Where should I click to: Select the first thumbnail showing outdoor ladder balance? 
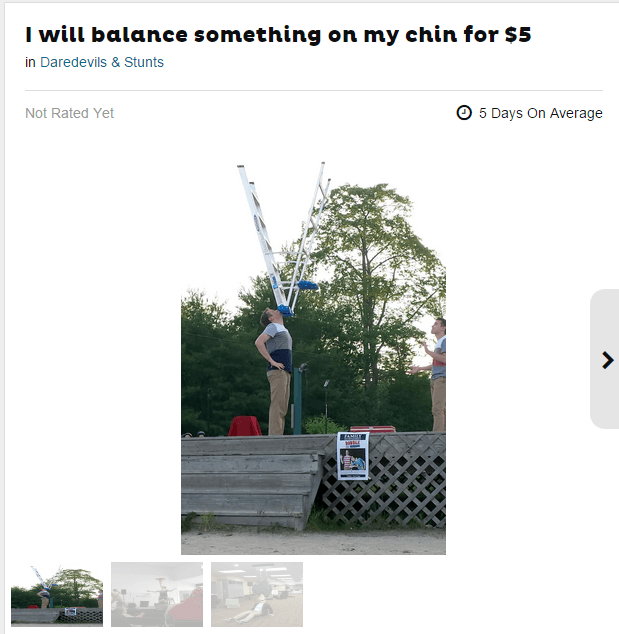[x=57, y=594]
